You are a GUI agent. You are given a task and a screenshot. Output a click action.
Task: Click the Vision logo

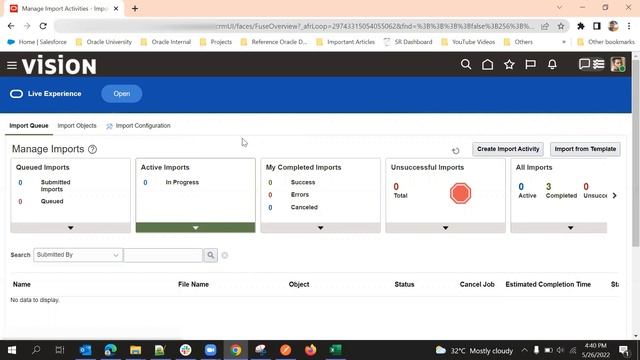pyautogui.click(x=59, y=65)
